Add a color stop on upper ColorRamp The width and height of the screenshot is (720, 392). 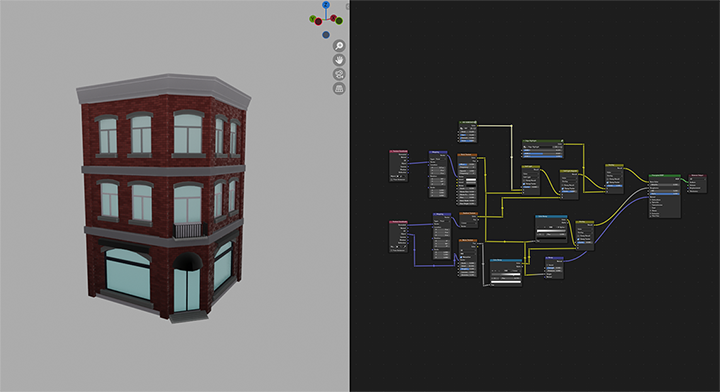(538, 227)
